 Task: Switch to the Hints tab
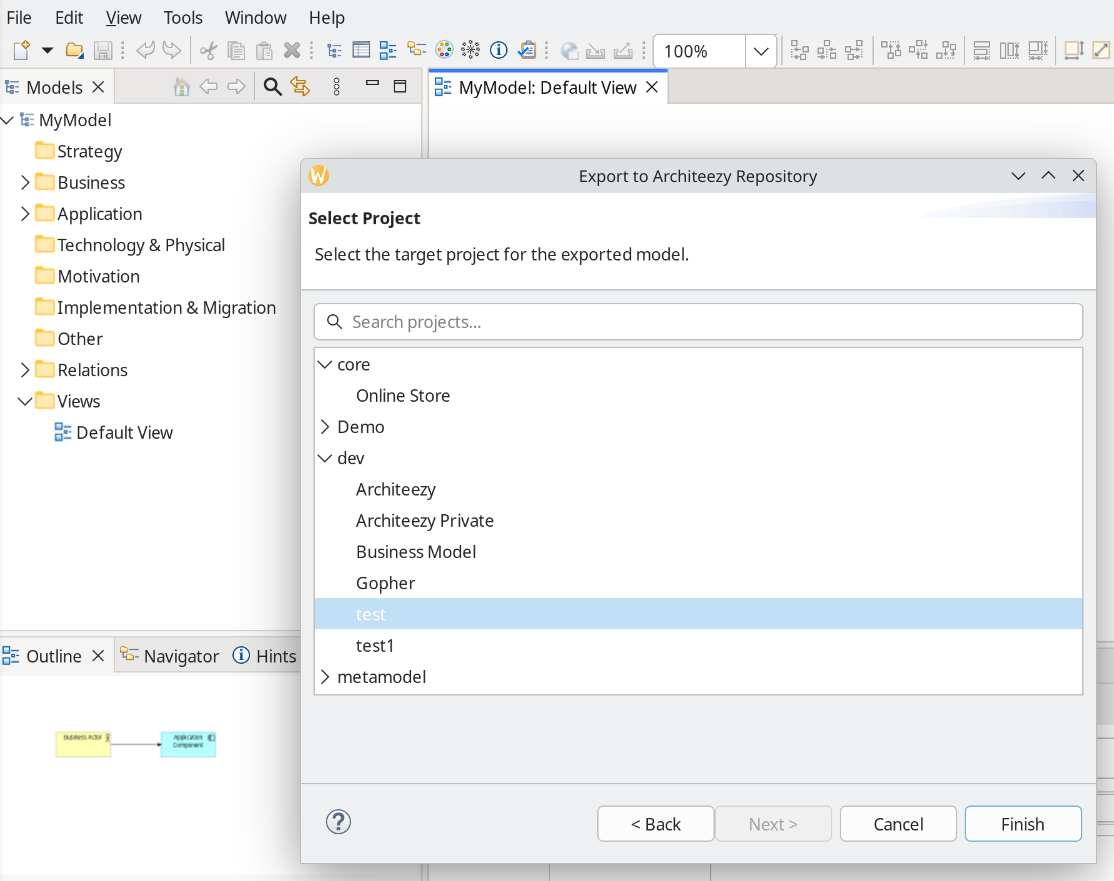(x=264, y=656)
